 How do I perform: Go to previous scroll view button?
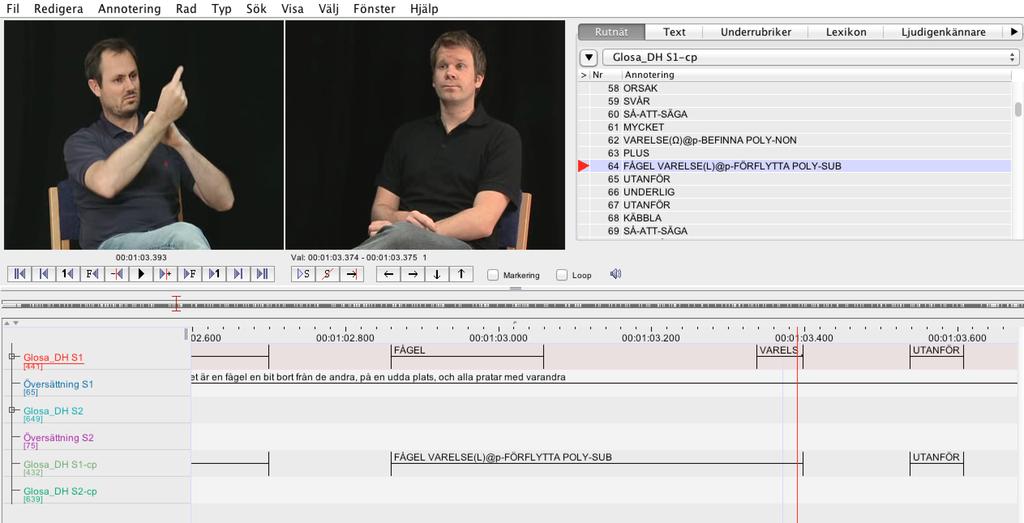tap(44, 274)
